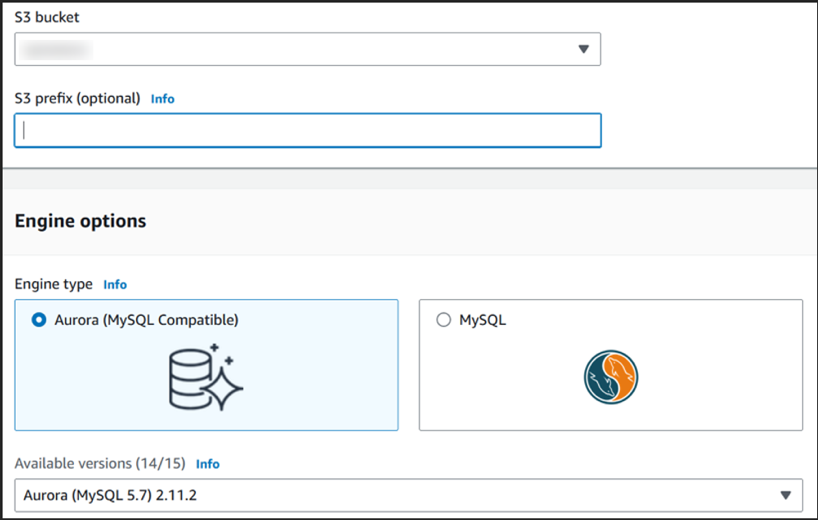Click the available versions dropdown arrow
This screenshot has height=520, width=818.
click(x=786, y=495)
